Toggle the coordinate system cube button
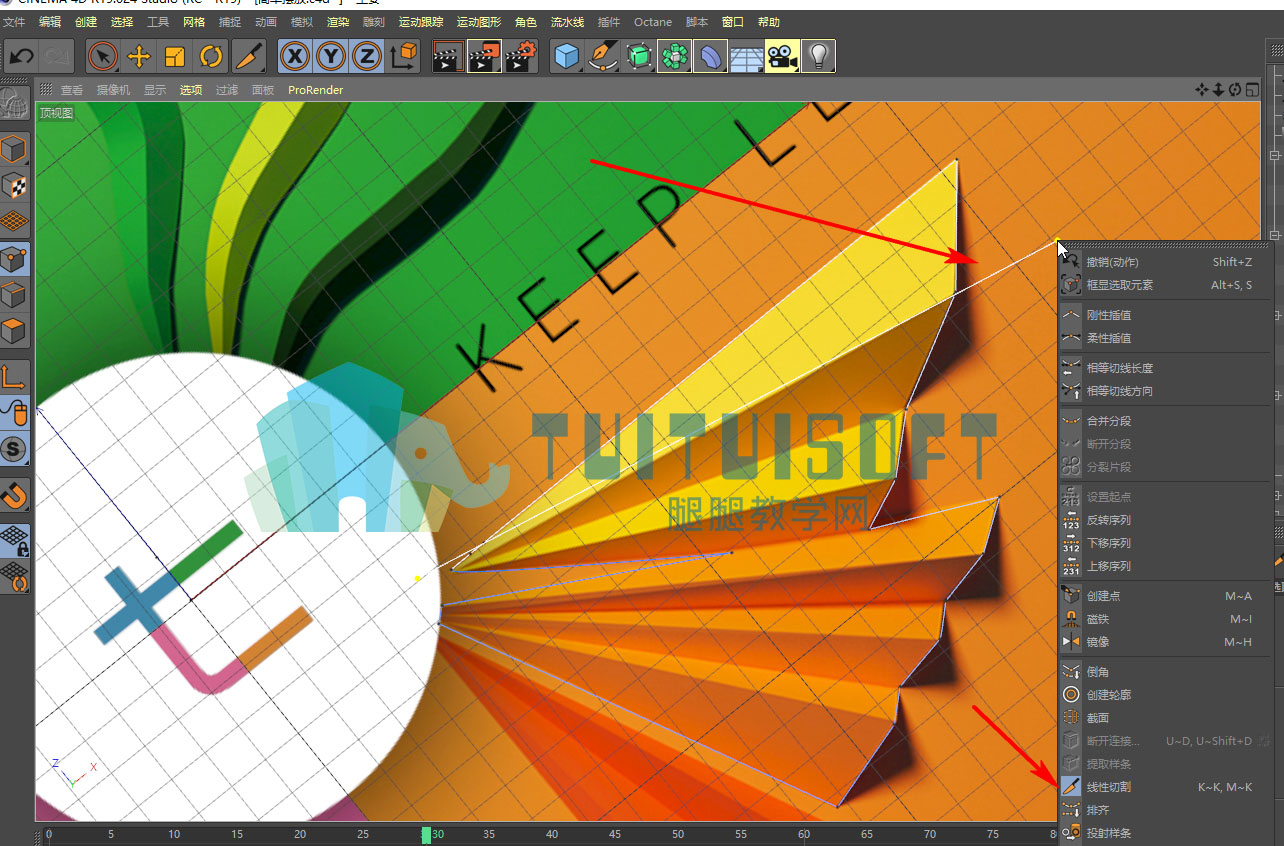This screenshot has height=846, width=1284. pos(403,56)
